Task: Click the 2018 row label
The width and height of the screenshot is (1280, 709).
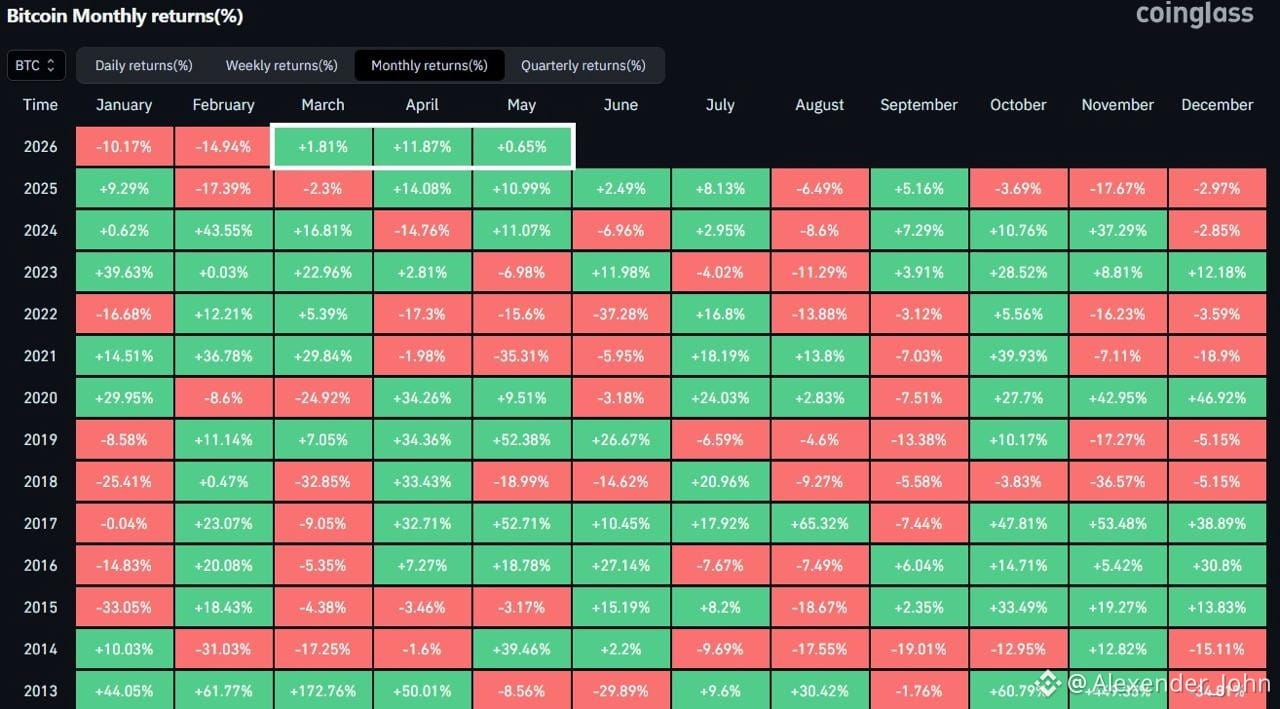Action: tap(40, 482)
